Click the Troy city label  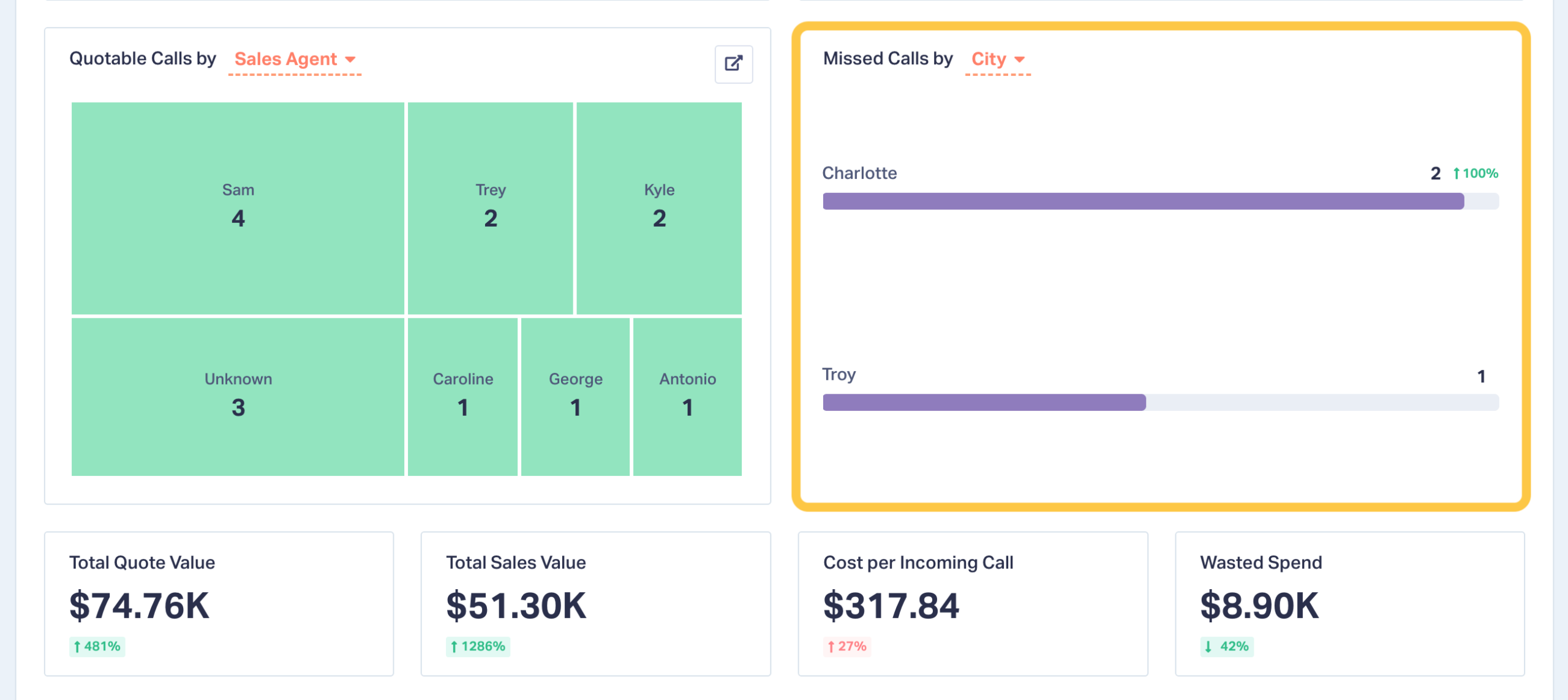(839, 374)
